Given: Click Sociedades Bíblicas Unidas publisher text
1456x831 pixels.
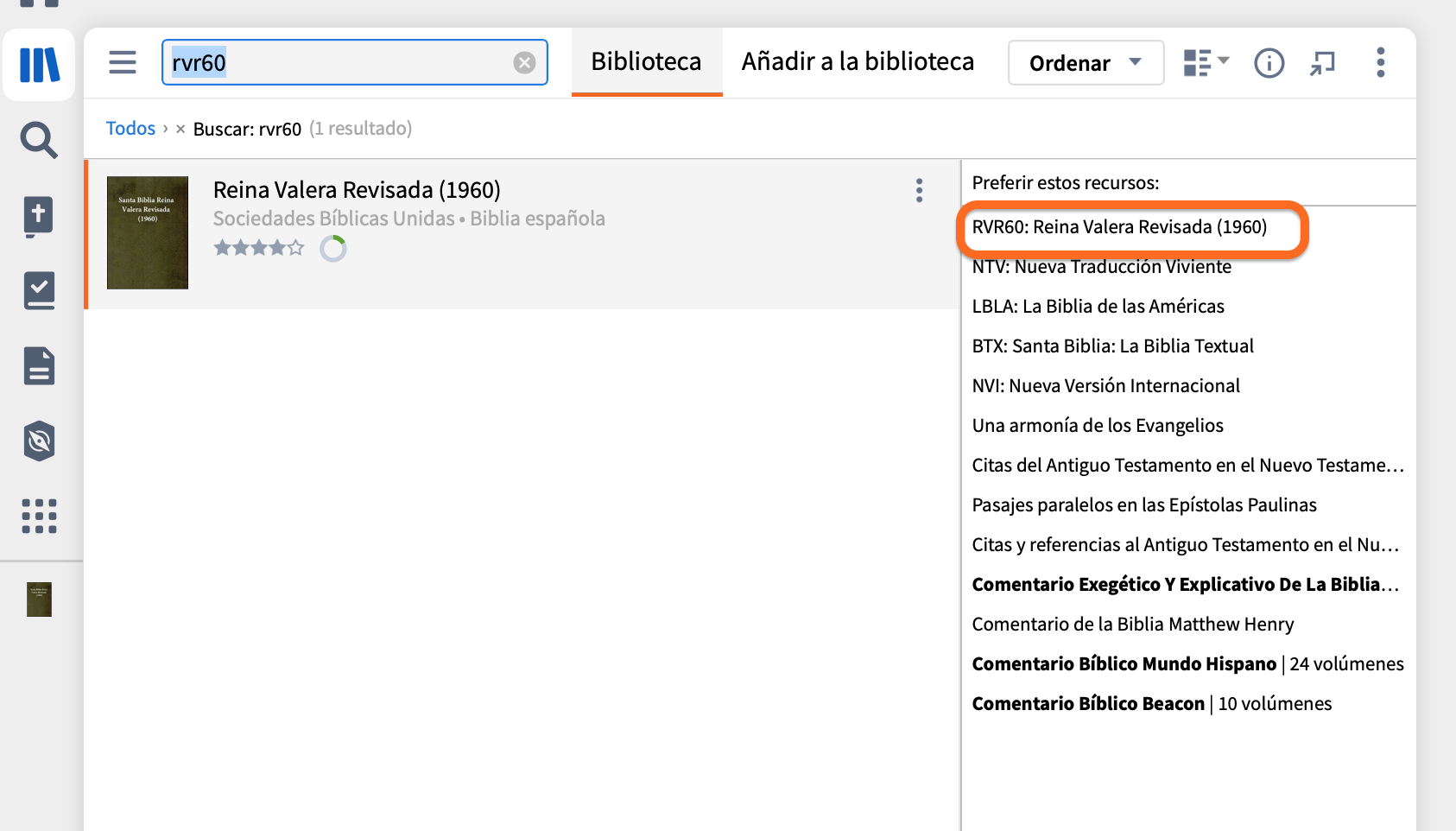Looking at the screenshot, I should (x=333, y=219).
